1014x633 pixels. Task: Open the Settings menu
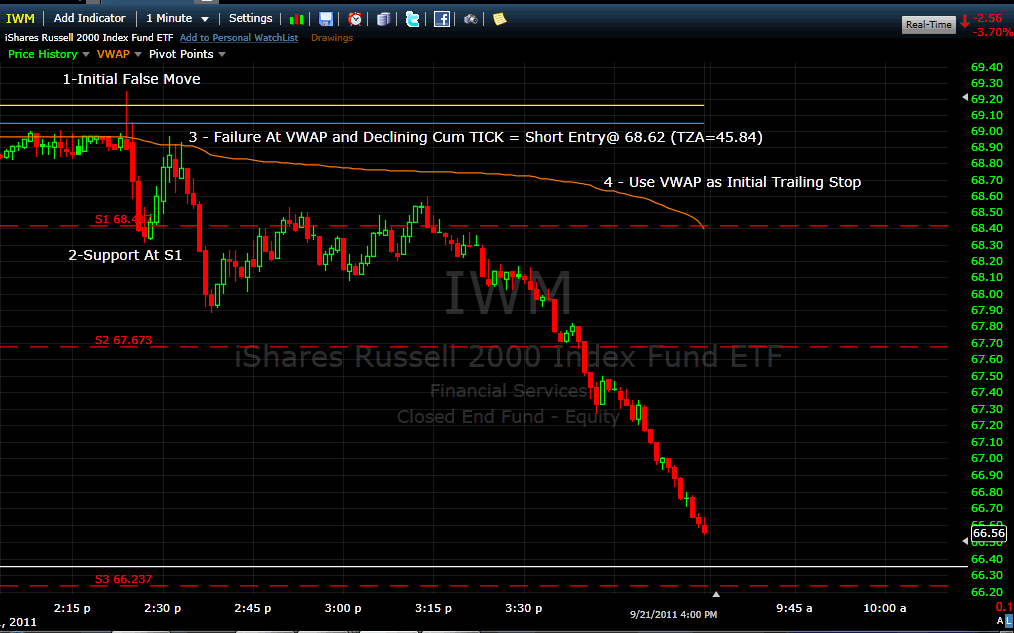pos(250,18)
